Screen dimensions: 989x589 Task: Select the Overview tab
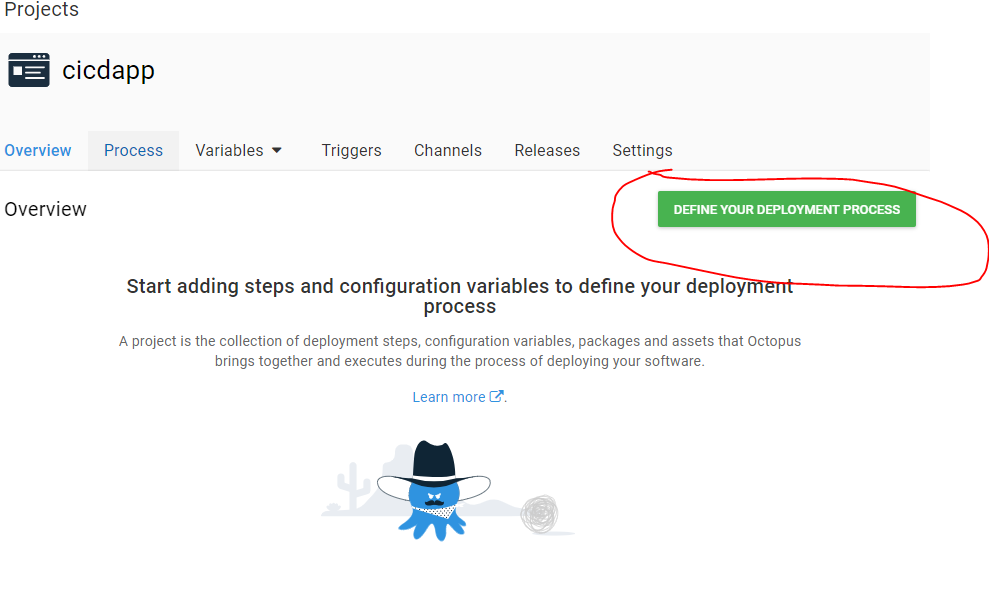[x=38, y=150]
